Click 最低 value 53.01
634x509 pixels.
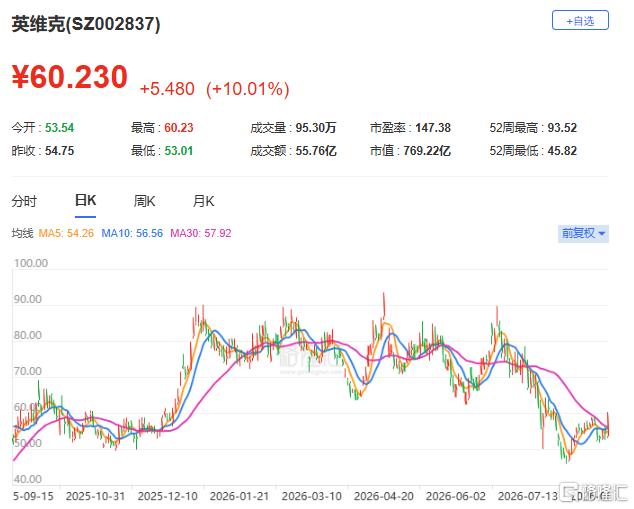pyautogui.click(x=179, y=151)
